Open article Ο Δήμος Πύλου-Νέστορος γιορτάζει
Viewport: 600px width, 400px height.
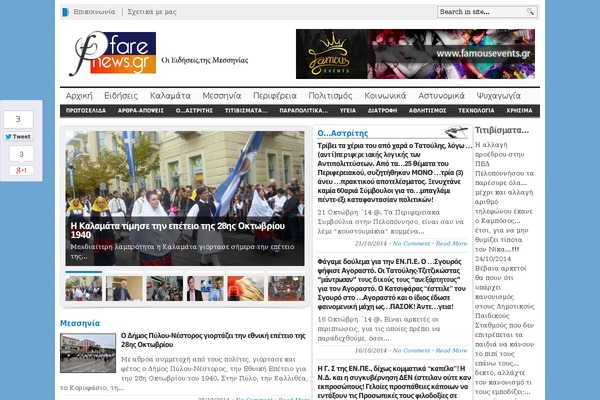pos(213,340)
